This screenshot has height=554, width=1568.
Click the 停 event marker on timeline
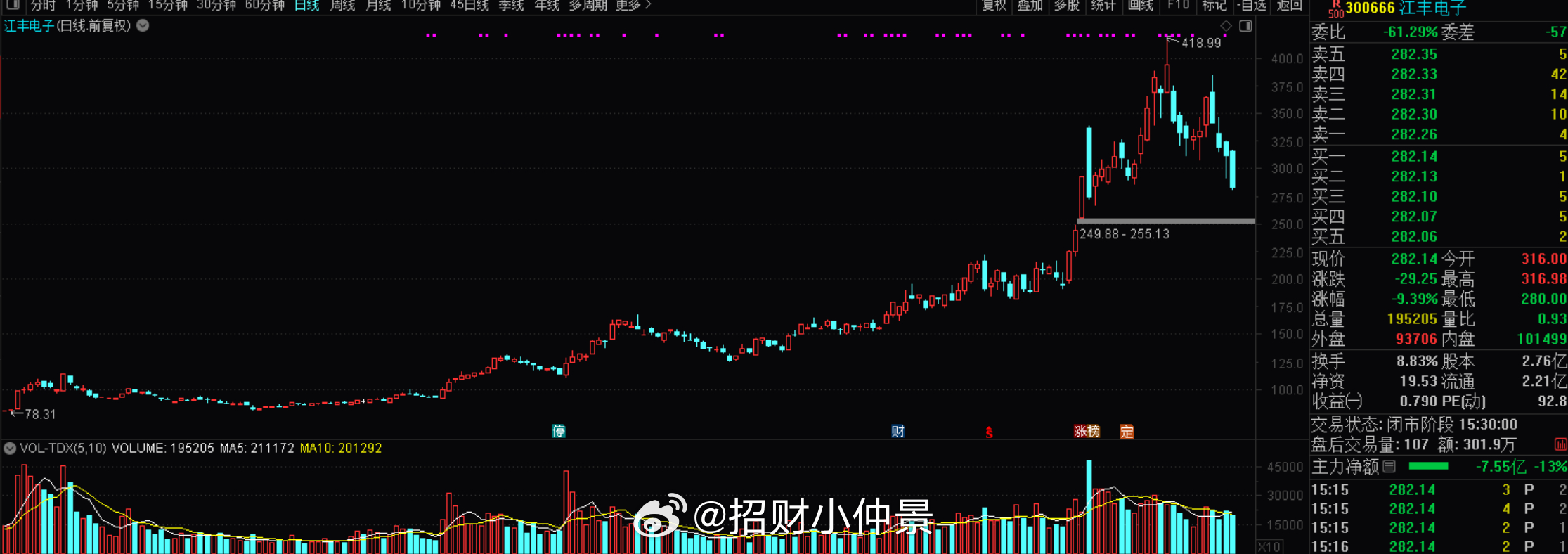pos(559,431)
